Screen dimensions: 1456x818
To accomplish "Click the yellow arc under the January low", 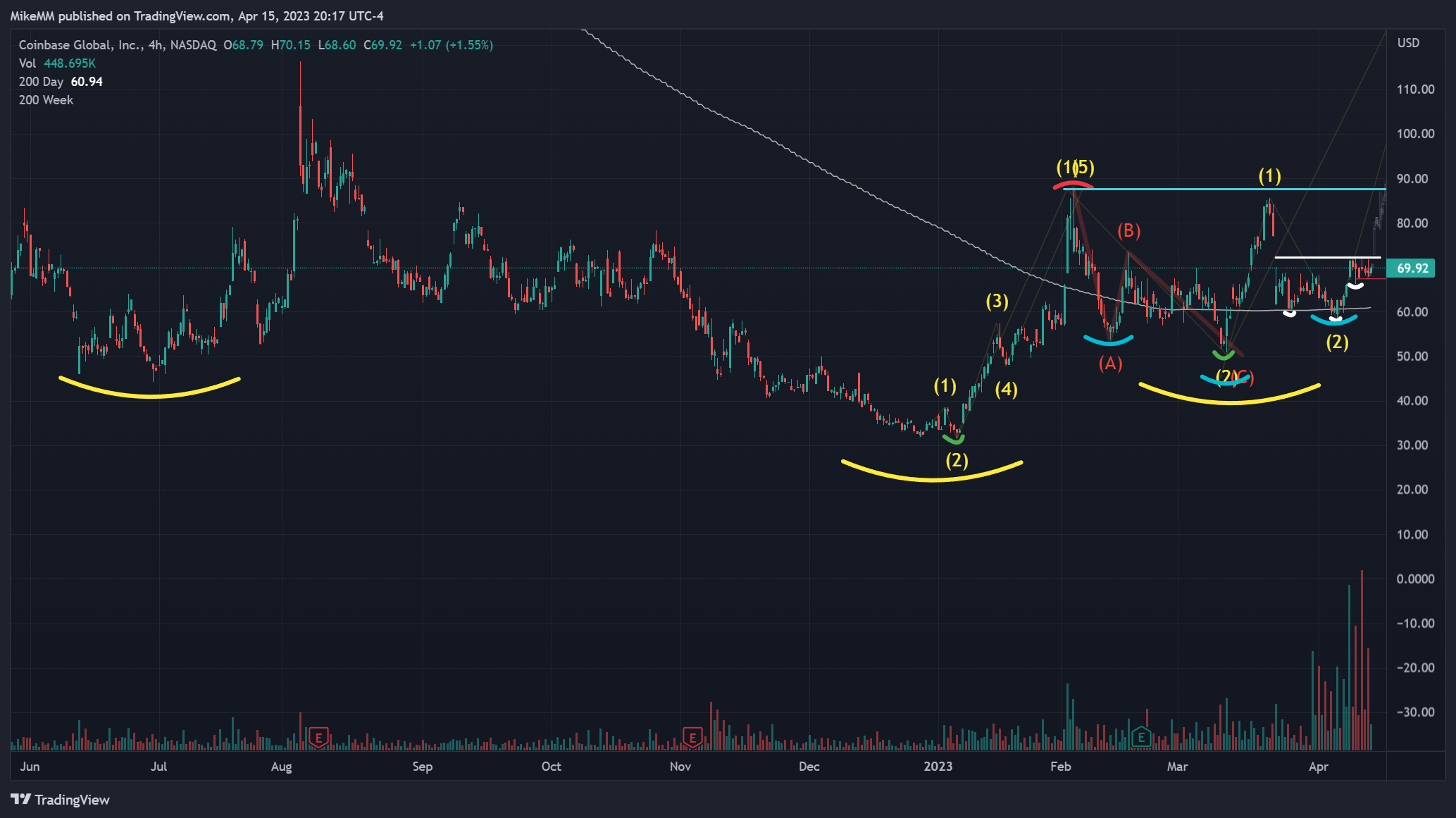I will click(x=932, y=473).
